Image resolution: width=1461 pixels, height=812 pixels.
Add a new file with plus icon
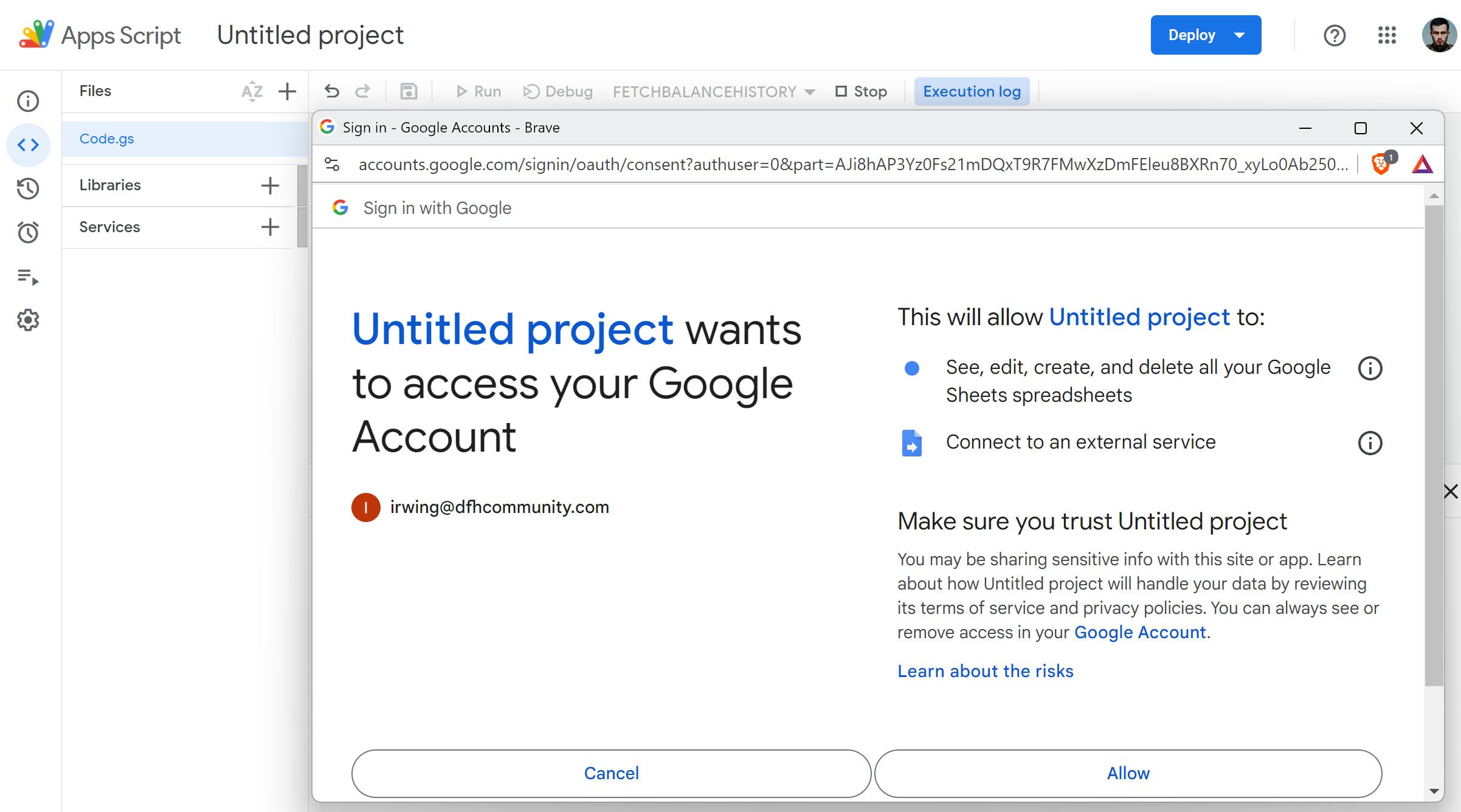tap(287, 91)
